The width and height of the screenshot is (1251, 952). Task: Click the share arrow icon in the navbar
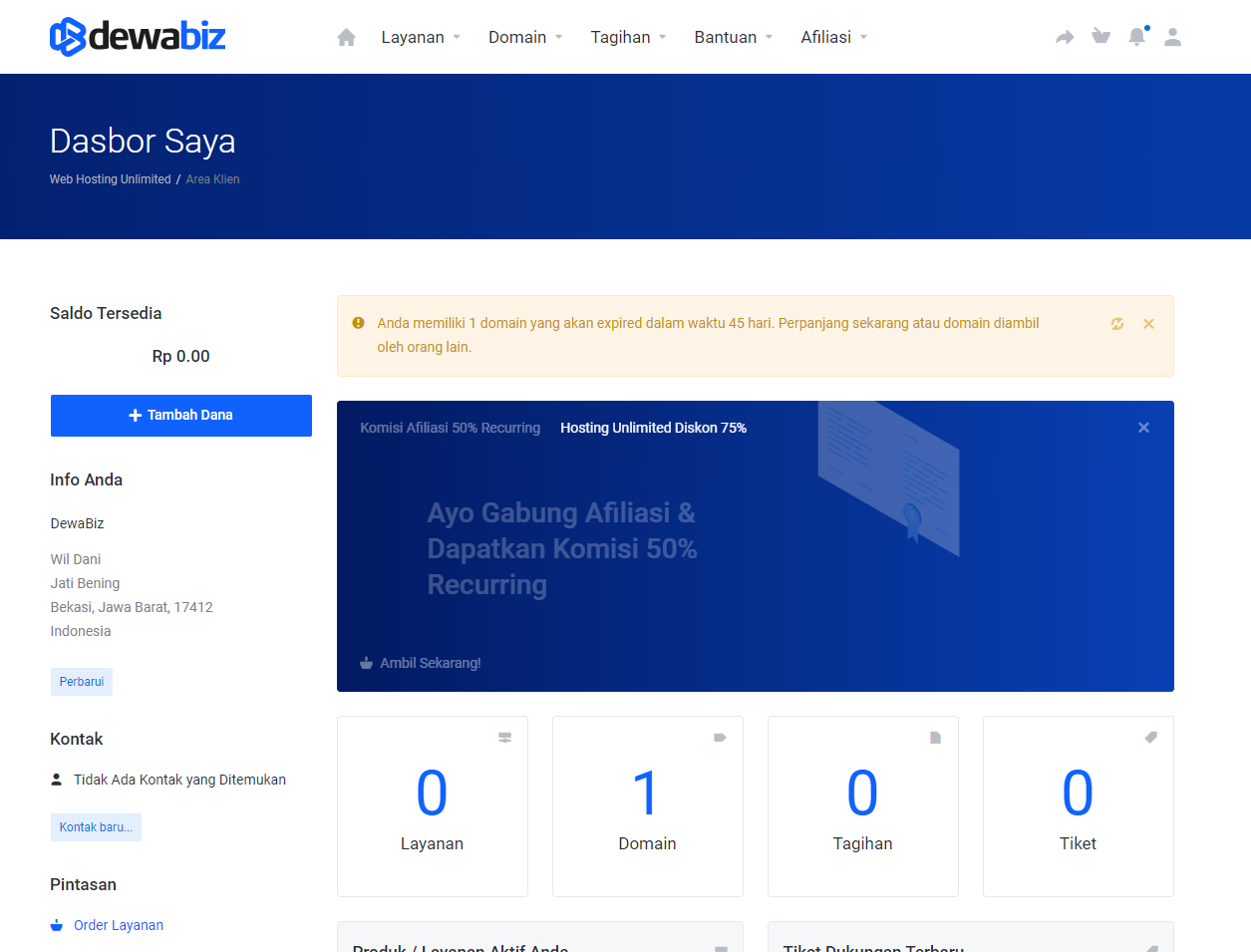(x=1065, y=36)
